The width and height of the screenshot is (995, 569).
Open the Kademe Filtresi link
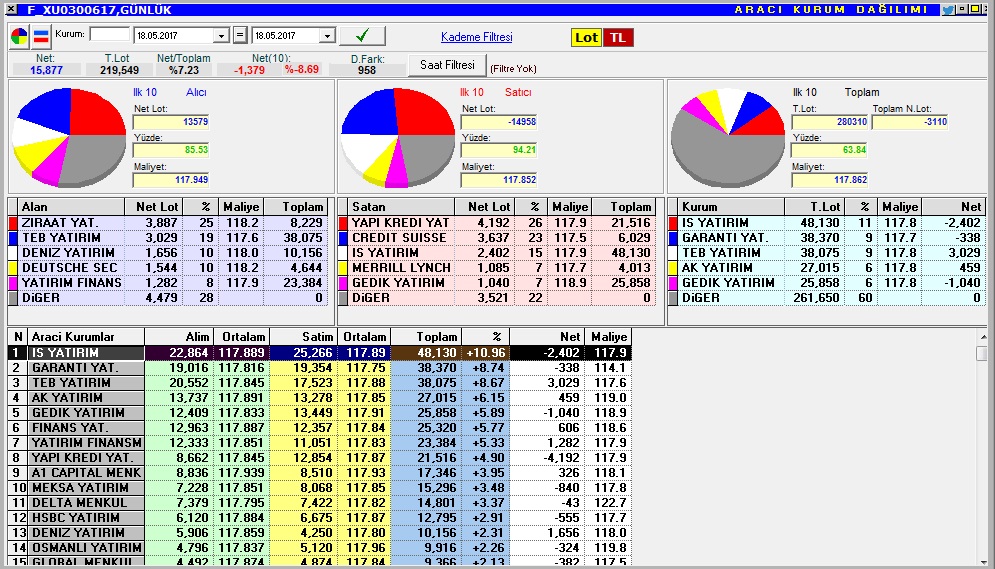(x=476, y=37)
